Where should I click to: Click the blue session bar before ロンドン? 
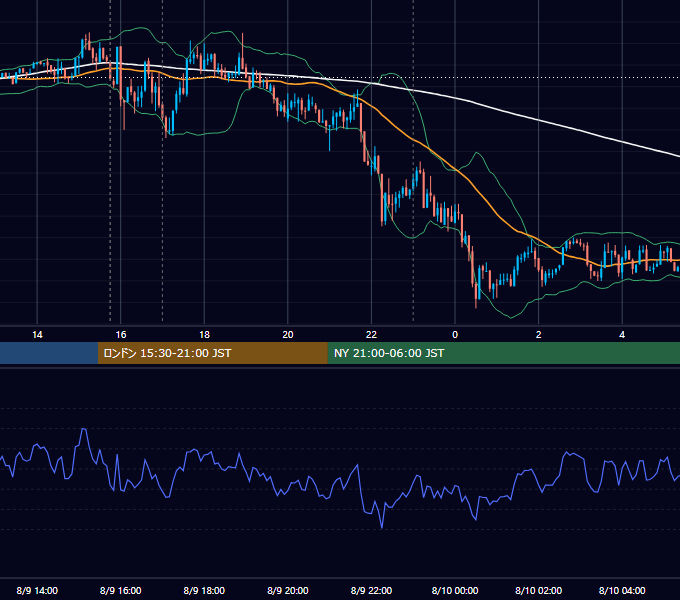click(49, 353)
